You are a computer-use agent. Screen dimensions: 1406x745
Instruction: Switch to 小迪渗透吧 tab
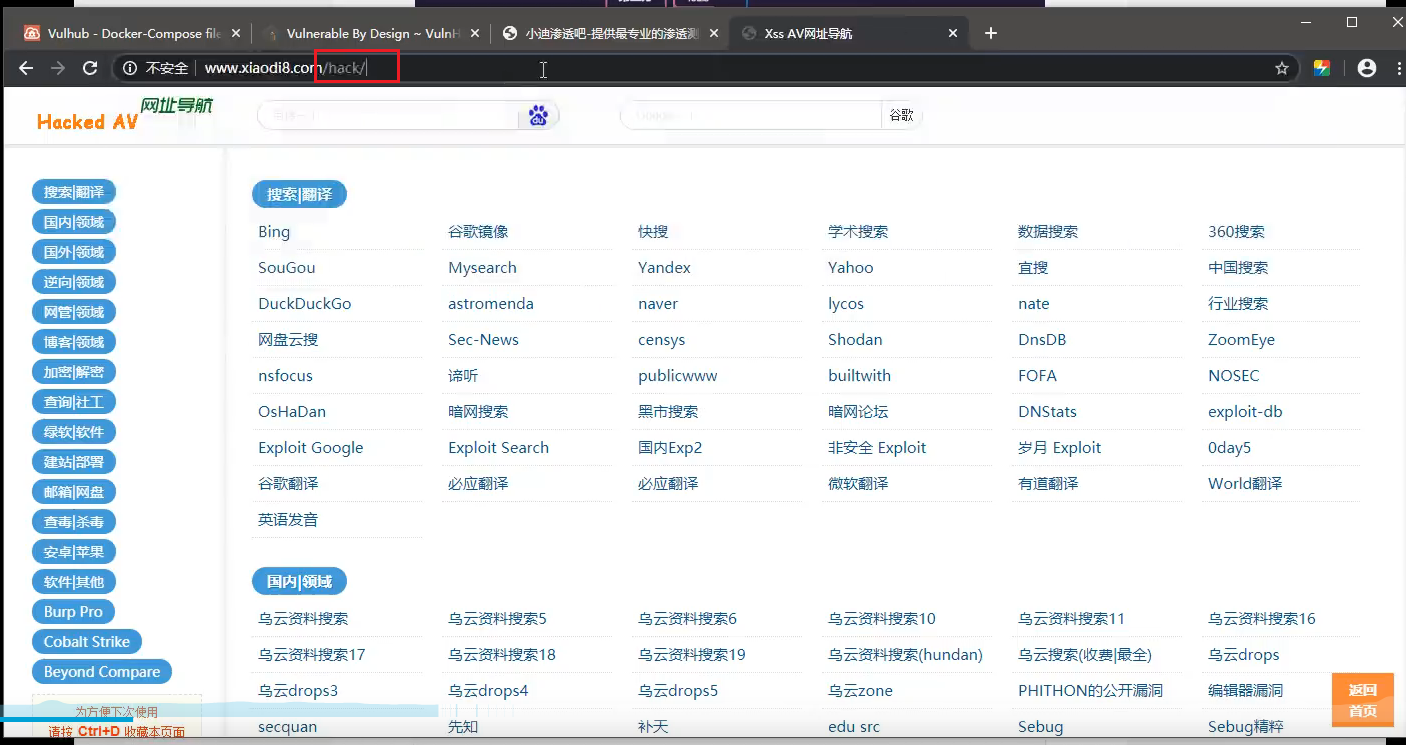[610, 33]
